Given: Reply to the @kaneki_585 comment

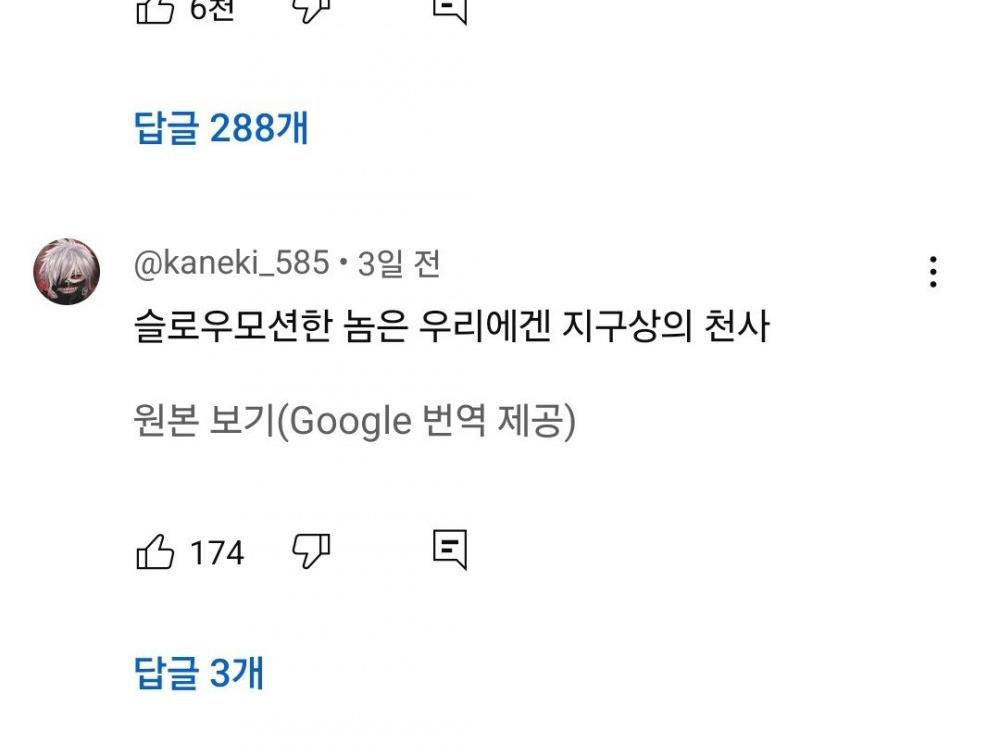Looking at the screenshot, I should coord(450,549).
